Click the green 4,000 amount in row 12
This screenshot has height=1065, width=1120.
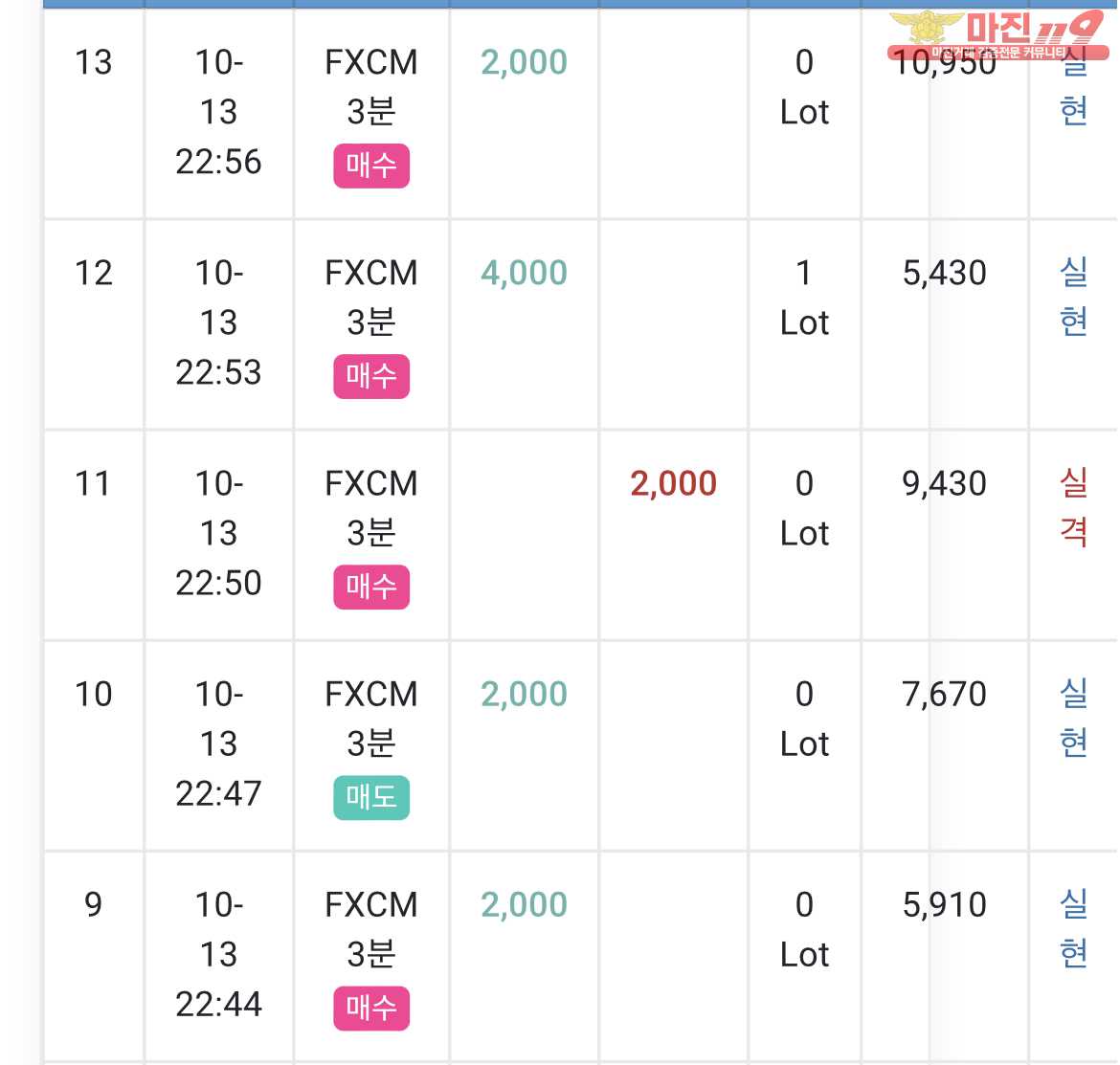tap(524, 273)
